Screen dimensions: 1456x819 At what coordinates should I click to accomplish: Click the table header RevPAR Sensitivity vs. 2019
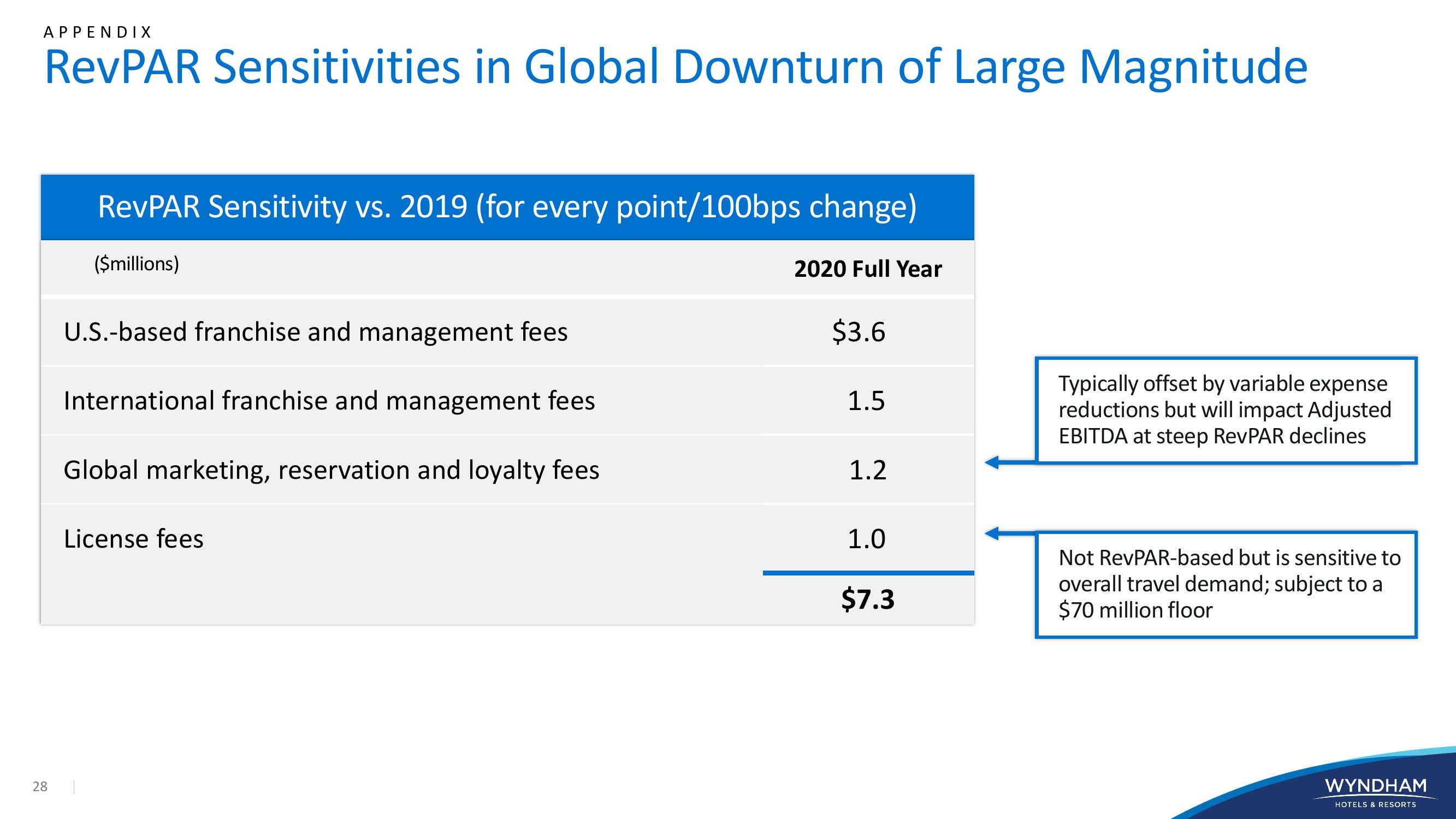point(507,207)
